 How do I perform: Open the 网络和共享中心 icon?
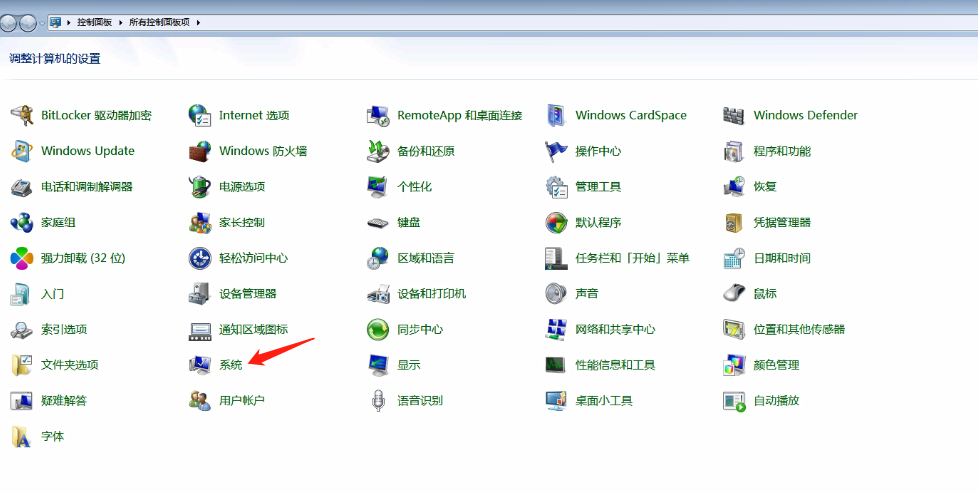556,329
